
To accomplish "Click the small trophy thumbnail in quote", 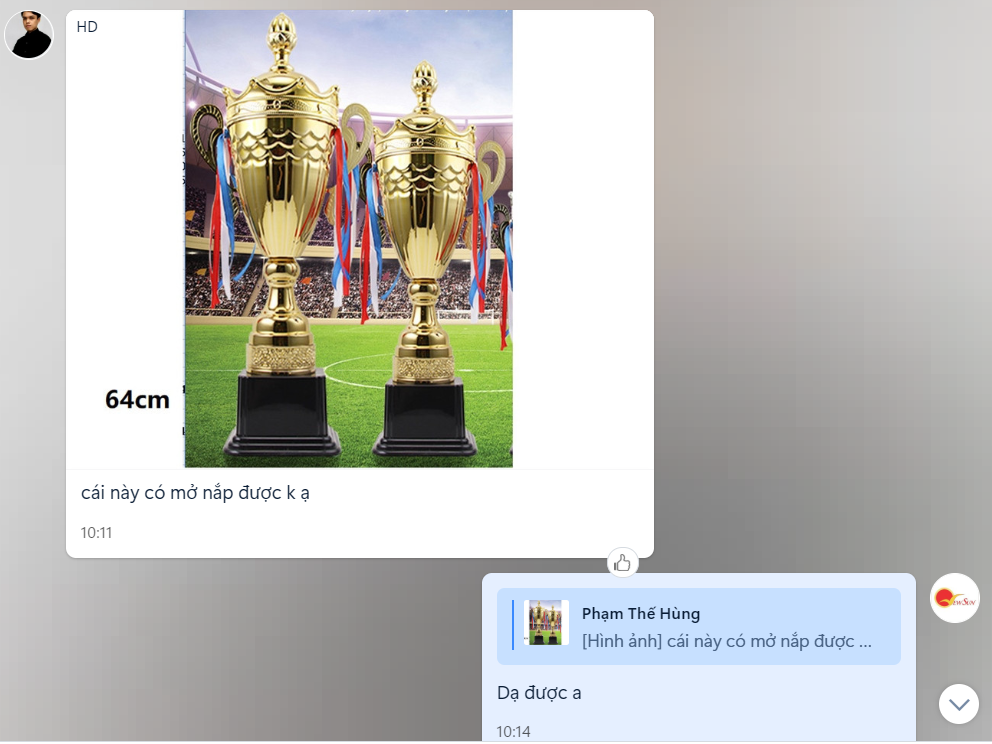I will [x=546, y=623].
